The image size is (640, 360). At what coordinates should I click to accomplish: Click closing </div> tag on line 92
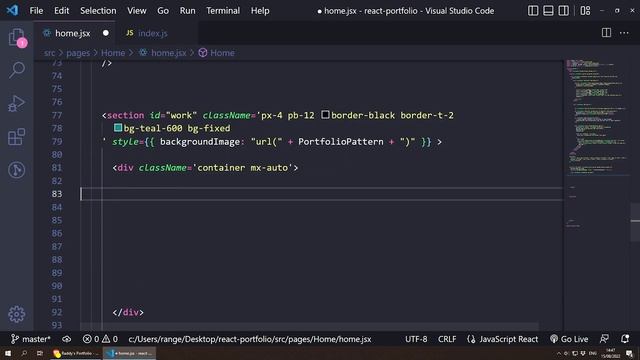pyautogui.click(x=128, y=312)
